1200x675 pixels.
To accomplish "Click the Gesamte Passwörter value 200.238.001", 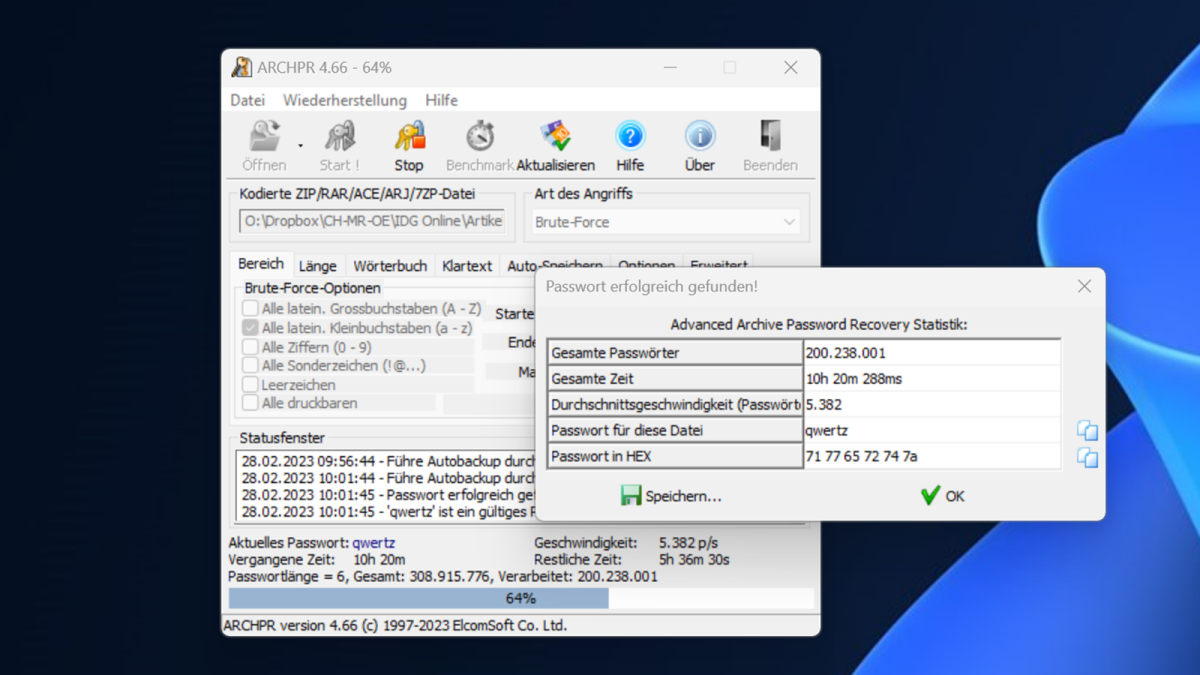I will click(932, 353).
